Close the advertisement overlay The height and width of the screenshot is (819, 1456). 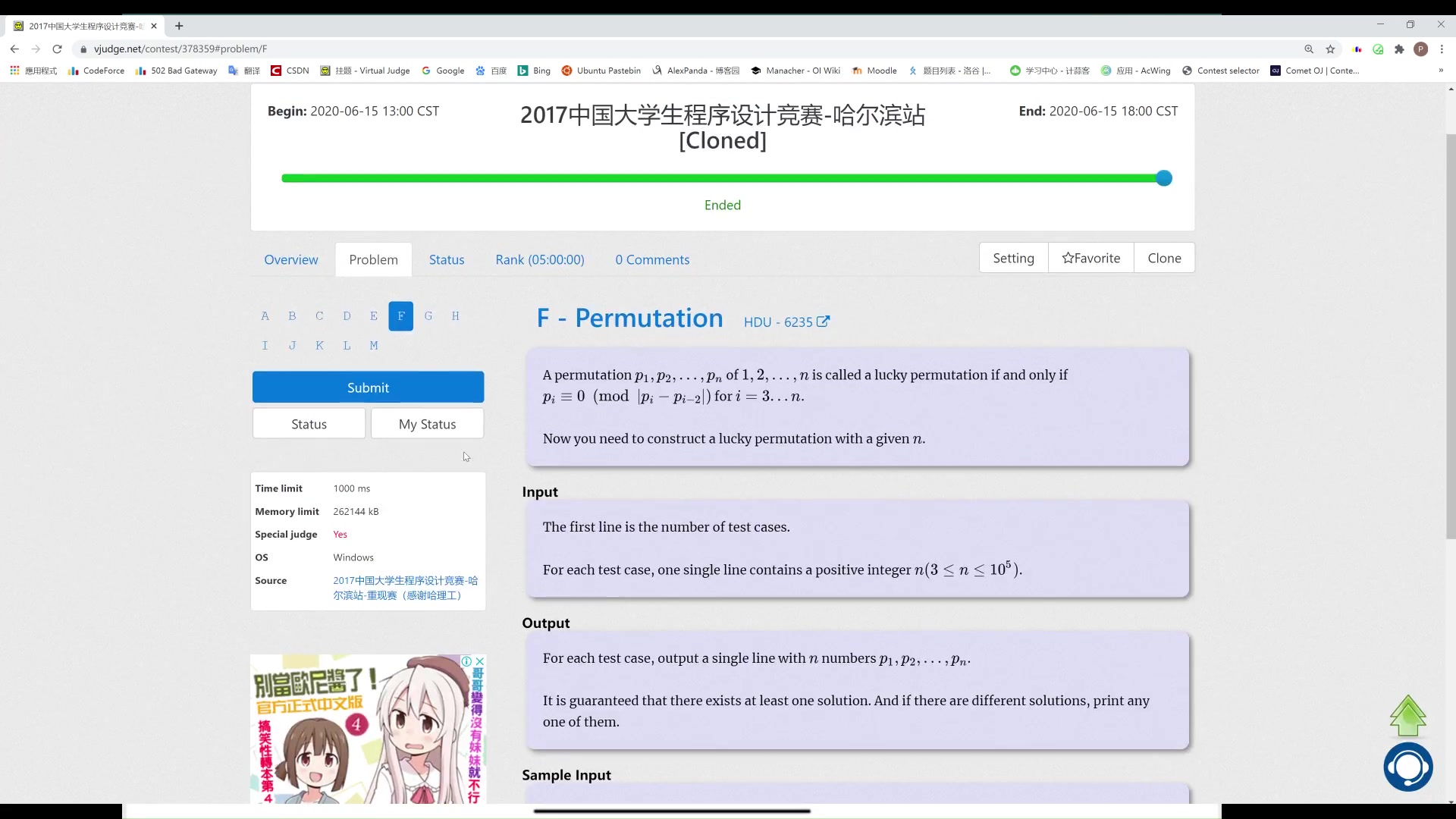479,662
